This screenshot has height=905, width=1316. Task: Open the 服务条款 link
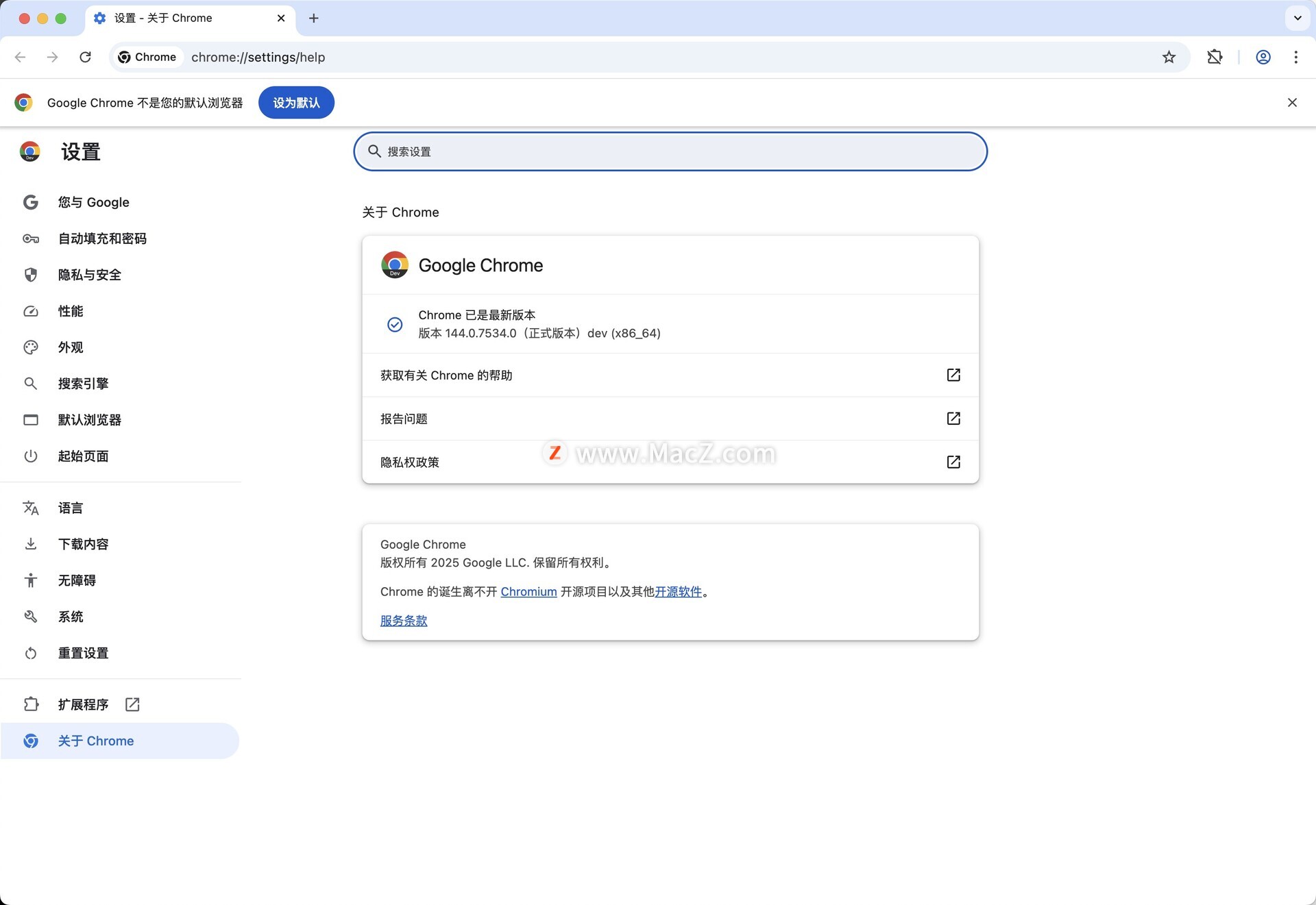tap(404, 620)
